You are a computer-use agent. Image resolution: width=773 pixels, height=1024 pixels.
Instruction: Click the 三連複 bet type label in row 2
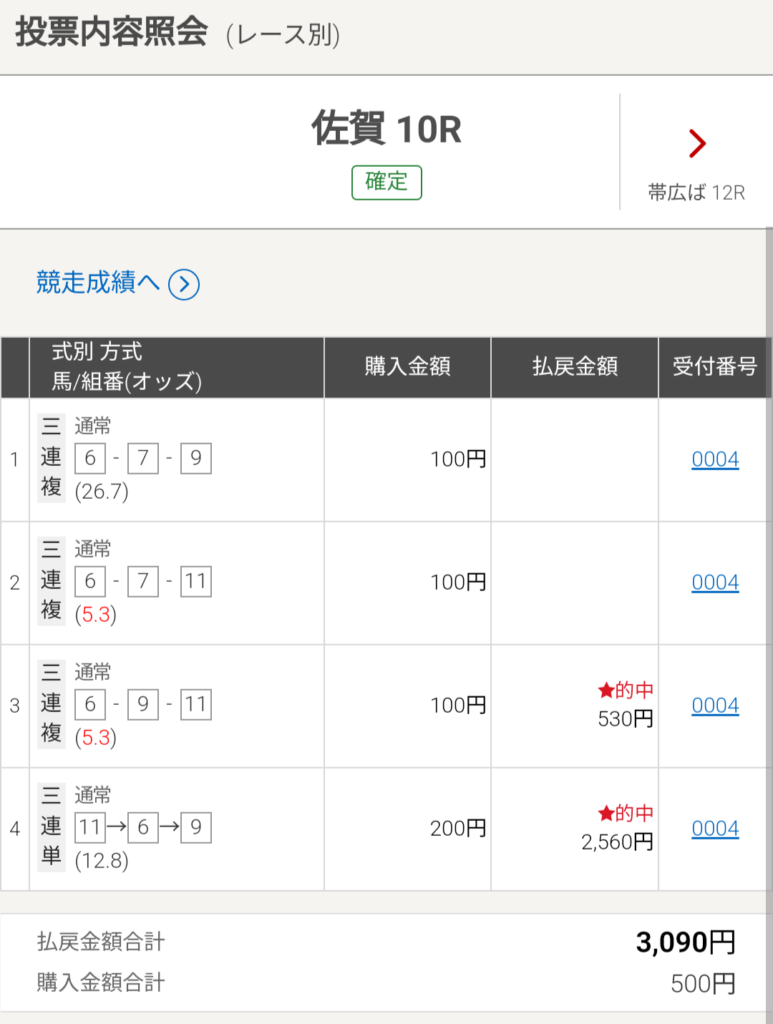pos(52,581)
